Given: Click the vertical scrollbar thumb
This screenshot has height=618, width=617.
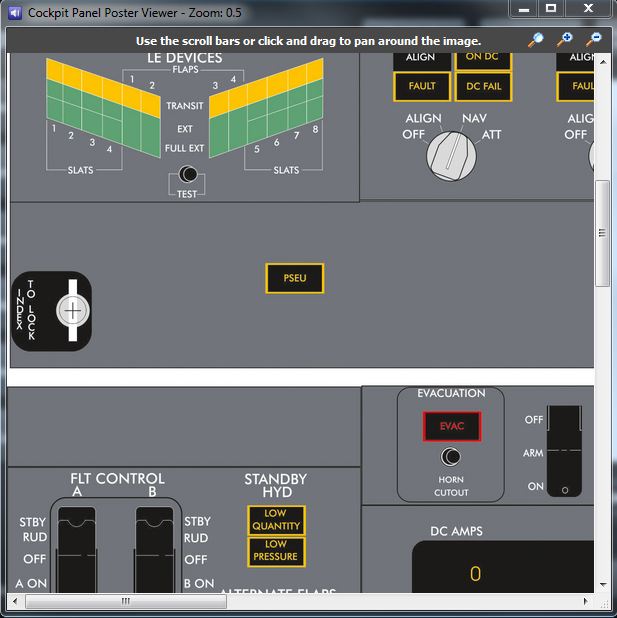Looking at the screenshot, I should point(602,233).
